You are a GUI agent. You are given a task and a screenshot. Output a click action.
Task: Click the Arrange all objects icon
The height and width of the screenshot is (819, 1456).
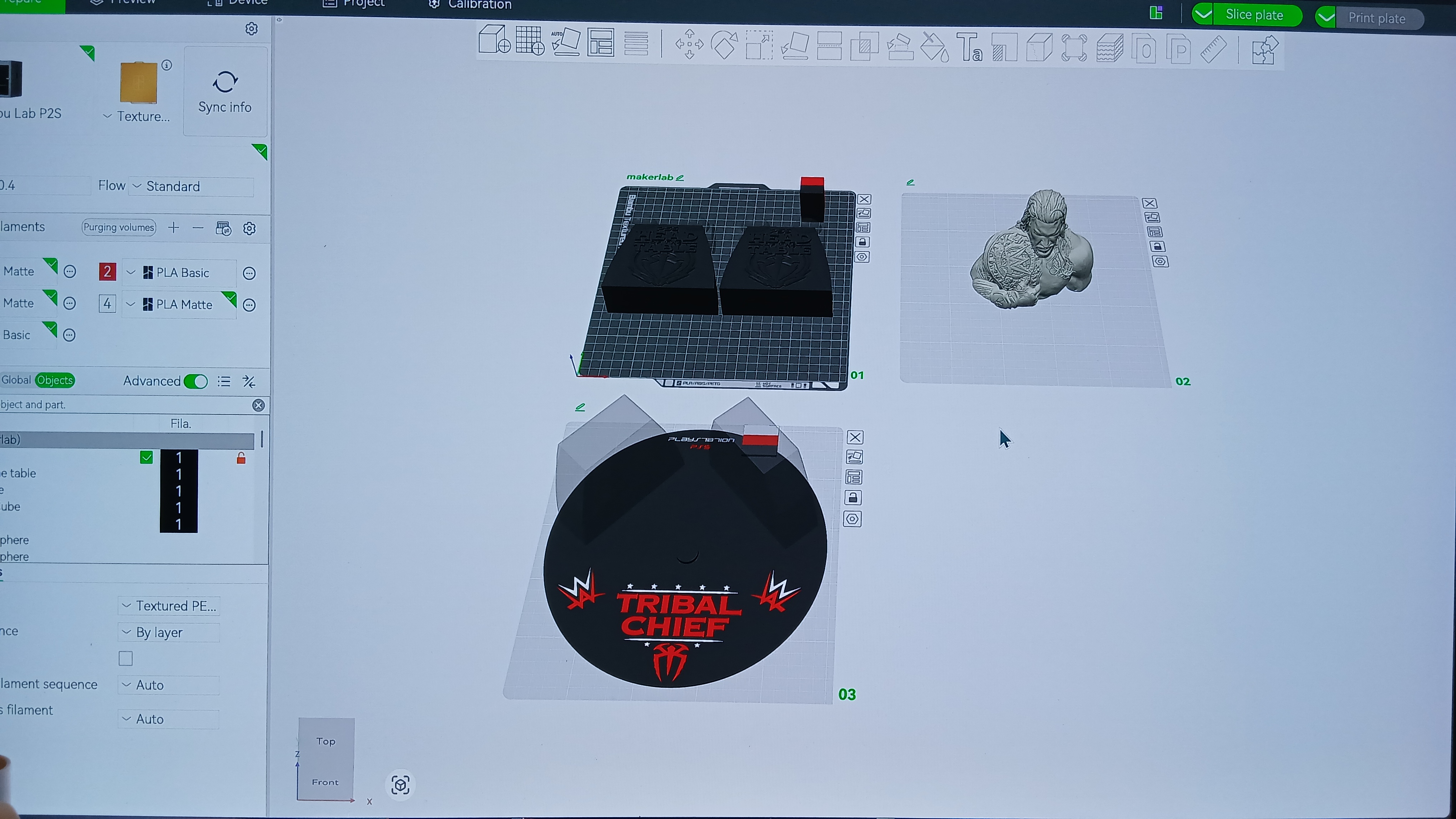tap(600, 42)
